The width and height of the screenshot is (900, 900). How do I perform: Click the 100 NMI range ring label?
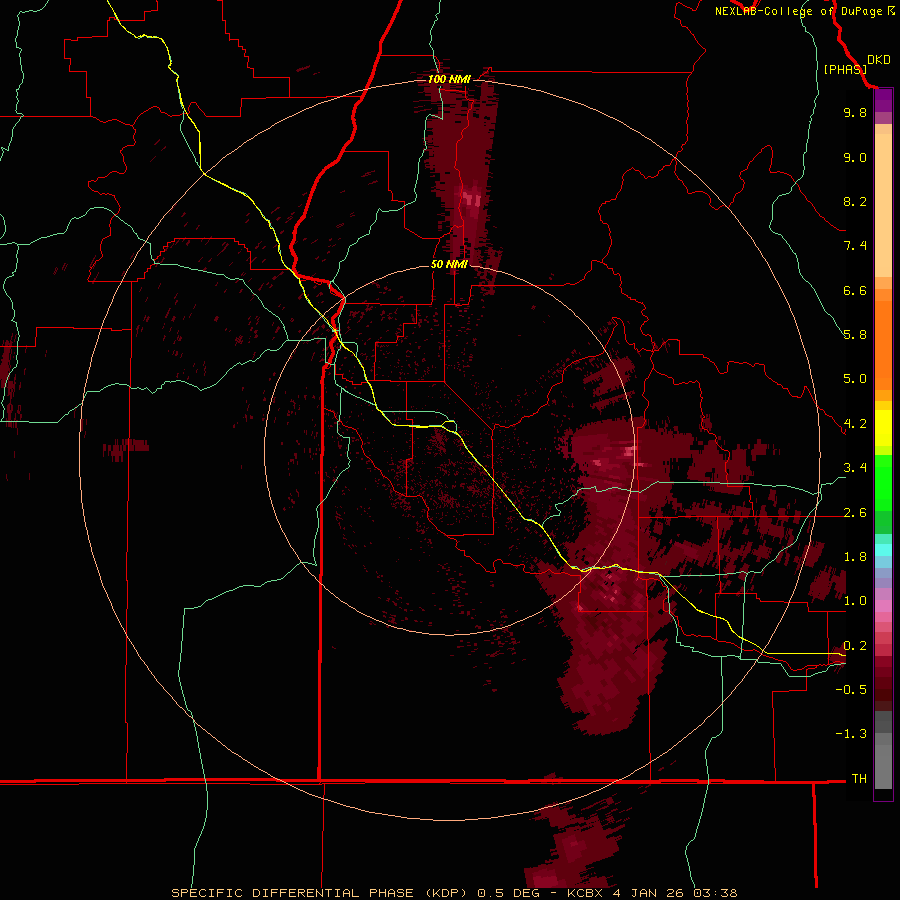tap(449, 79)
